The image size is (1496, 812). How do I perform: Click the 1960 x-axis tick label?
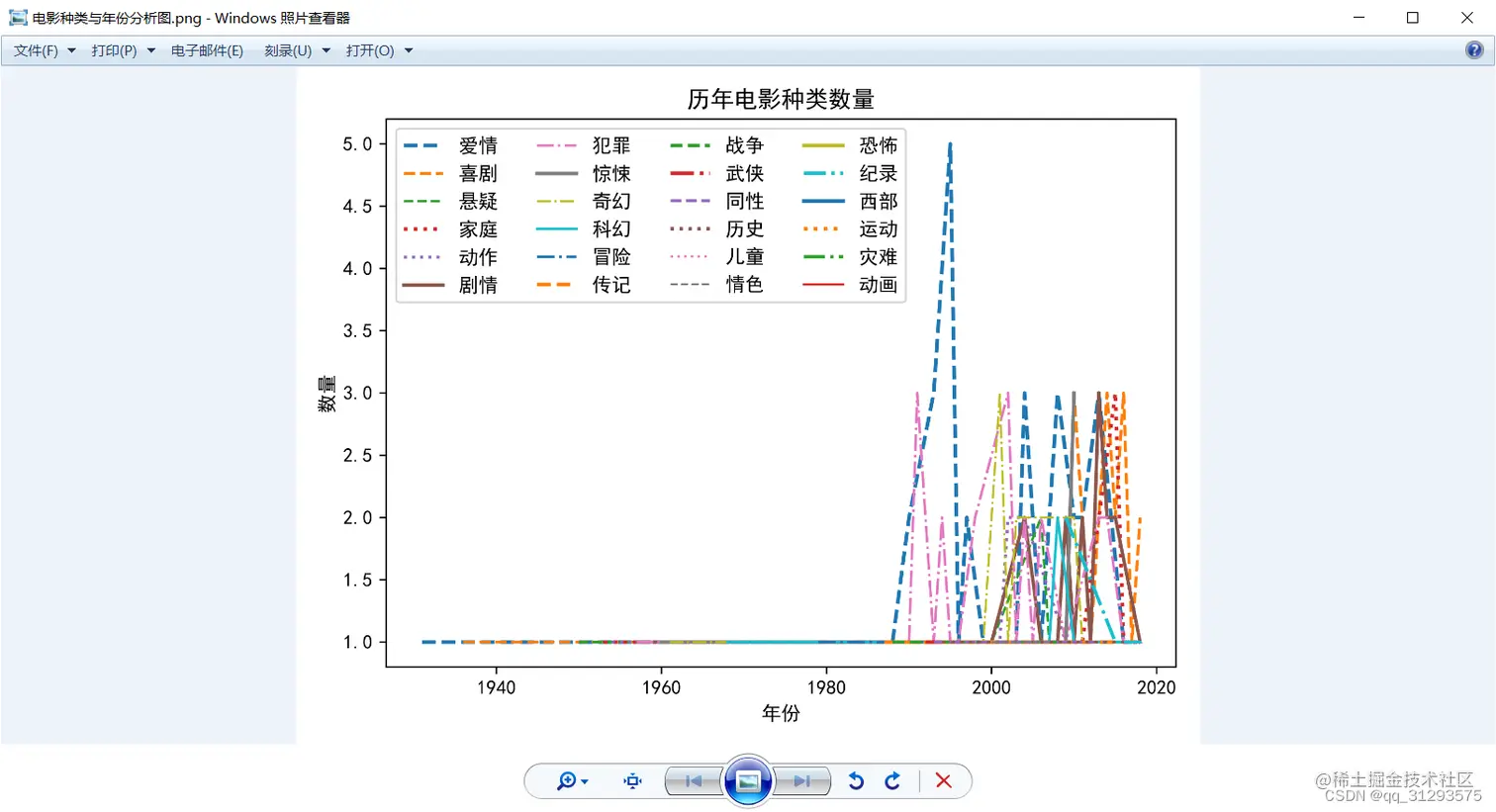coord(661,687)
